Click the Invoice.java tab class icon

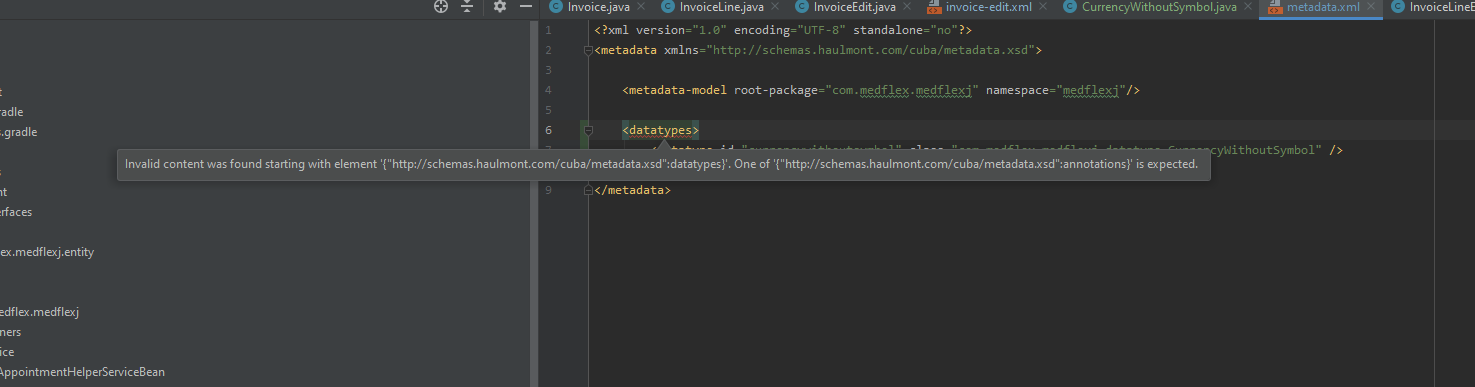coord(556,7)
